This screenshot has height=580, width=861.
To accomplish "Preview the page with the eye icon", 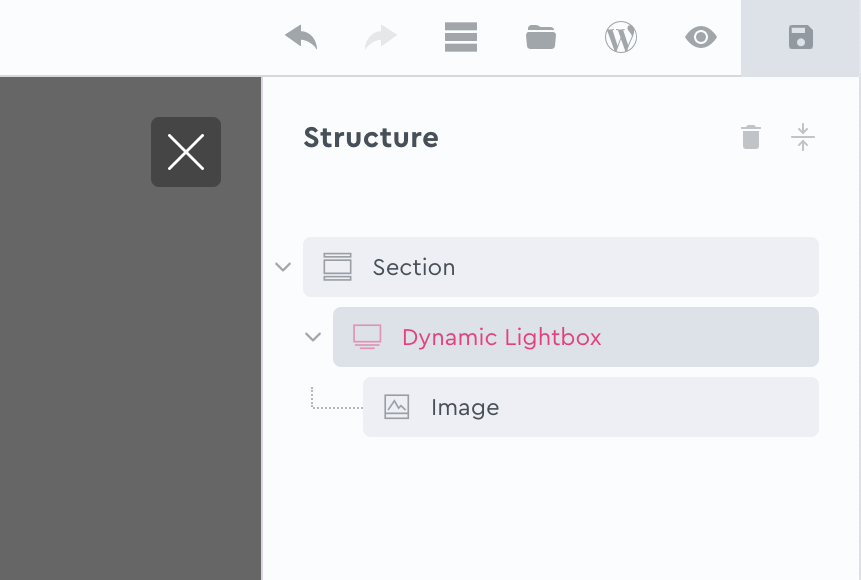I will pyautogui.click(x=701, y=38).
